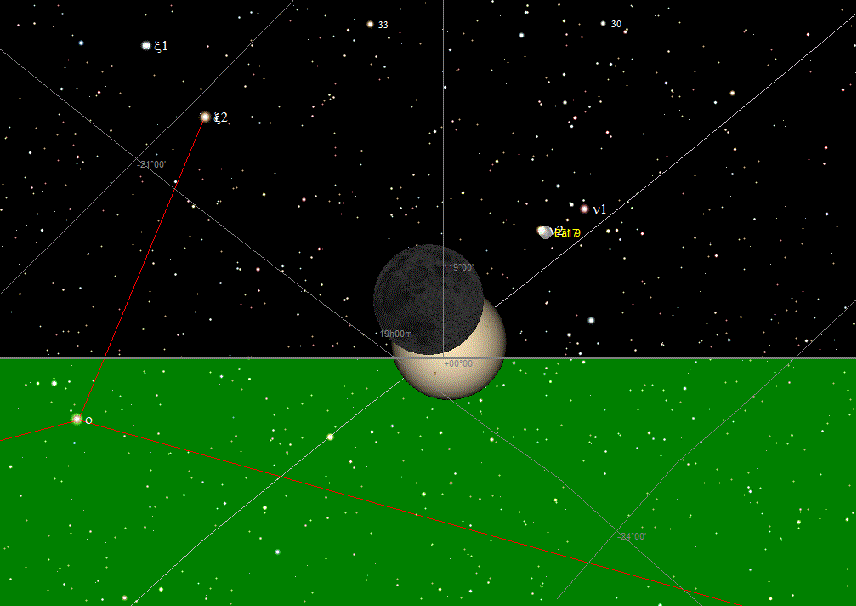Screen dimensions: 856x606
Task: Click the 19h00m grid label
Action: [394, 334]
